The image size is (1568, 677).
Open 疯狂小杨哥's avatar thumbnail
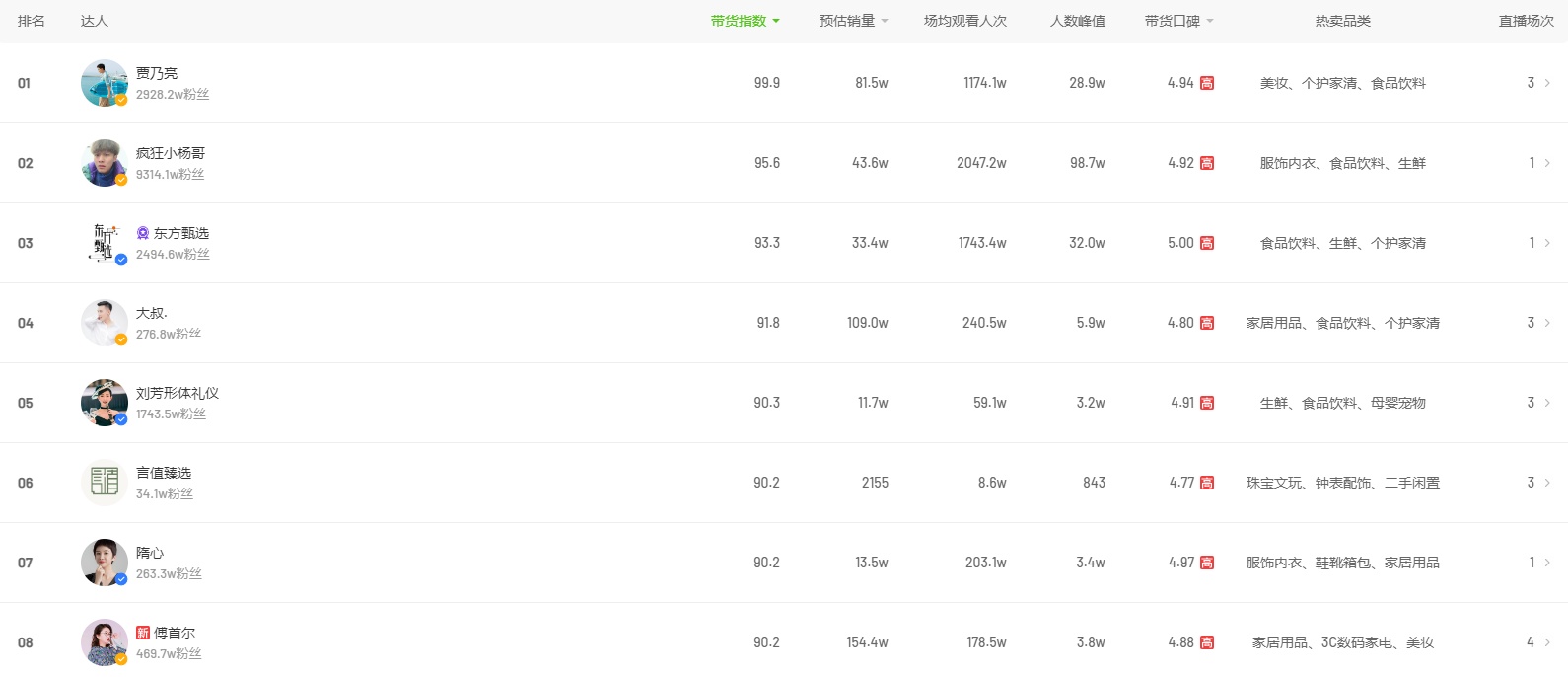[105, 163]
